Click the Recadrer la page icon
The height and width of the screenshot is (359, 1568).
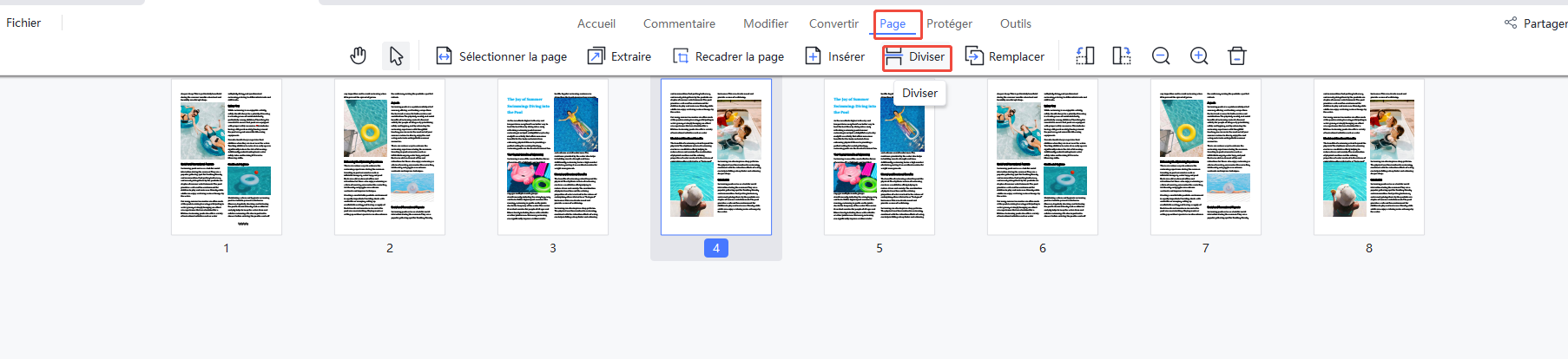pos(681,56)
